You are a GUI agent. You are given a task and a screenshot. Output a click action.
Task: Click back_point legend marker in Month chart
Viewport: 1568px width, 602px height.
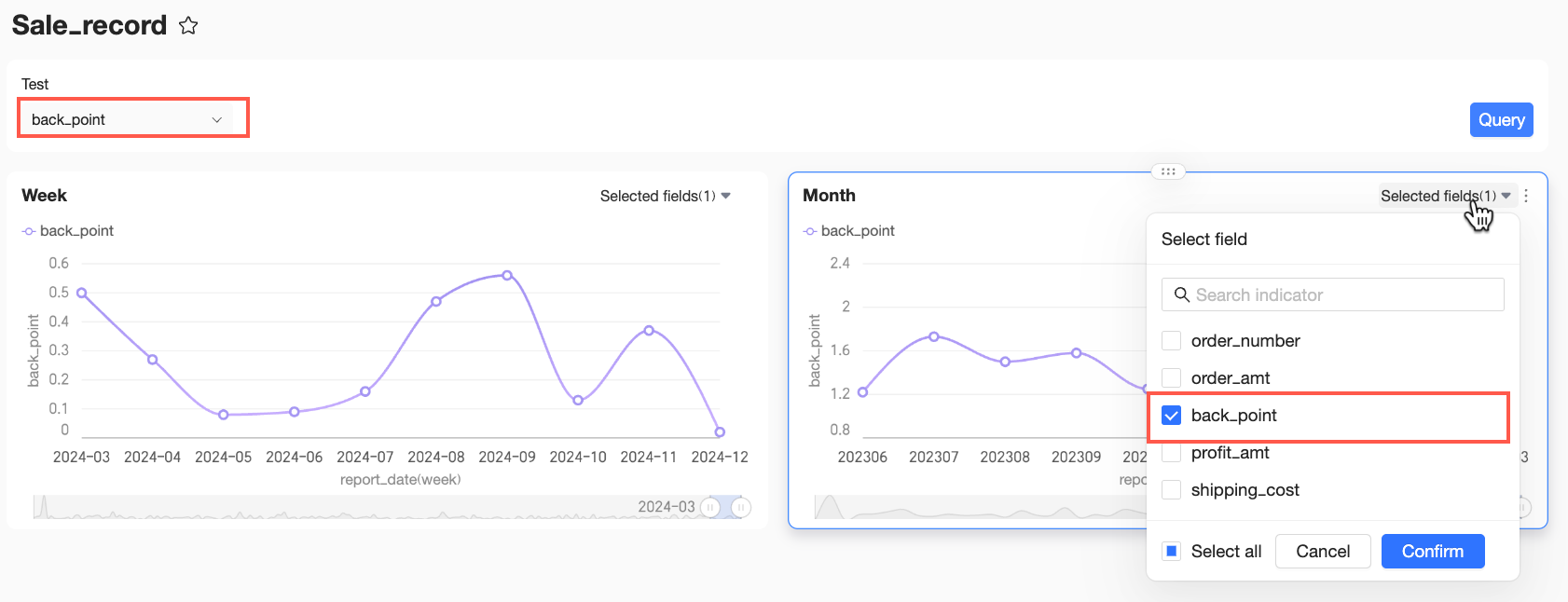click(x=810, y=231)
